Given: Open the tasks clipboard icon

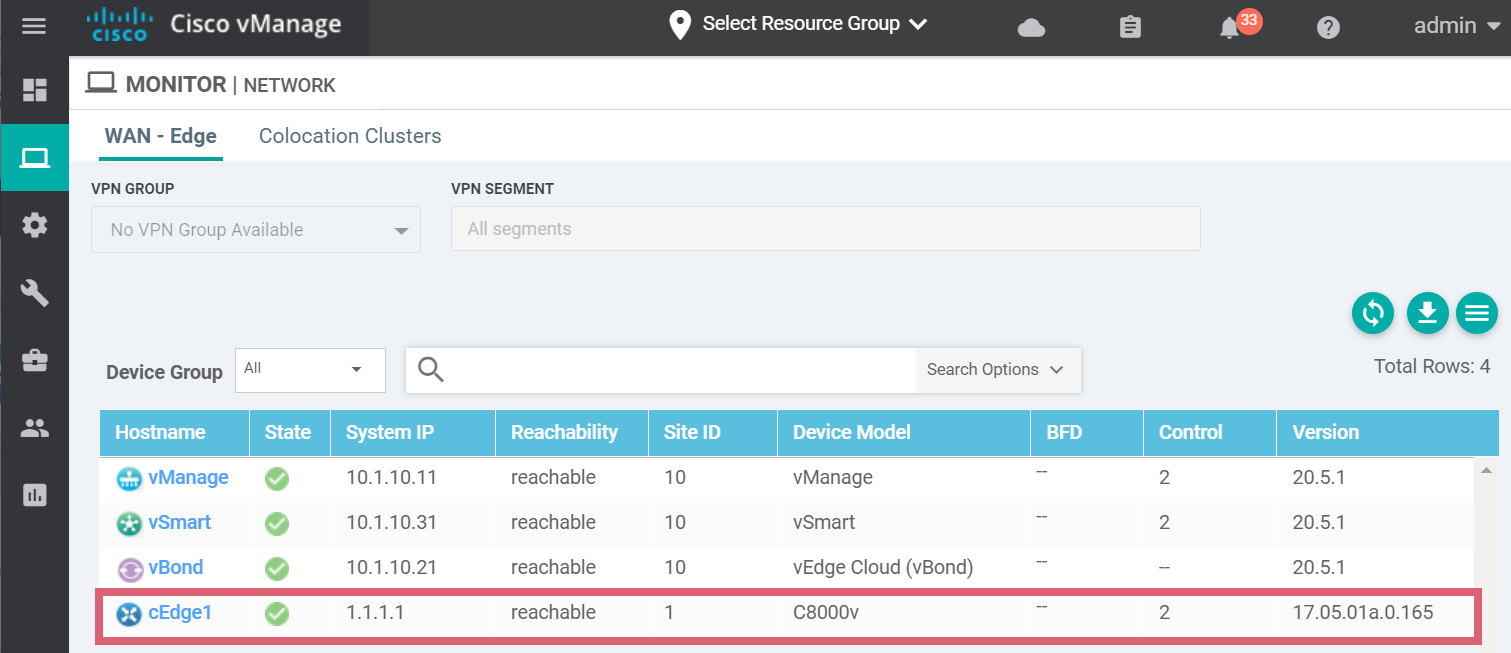Looking at the screenshot, I should pos(1130,27).
